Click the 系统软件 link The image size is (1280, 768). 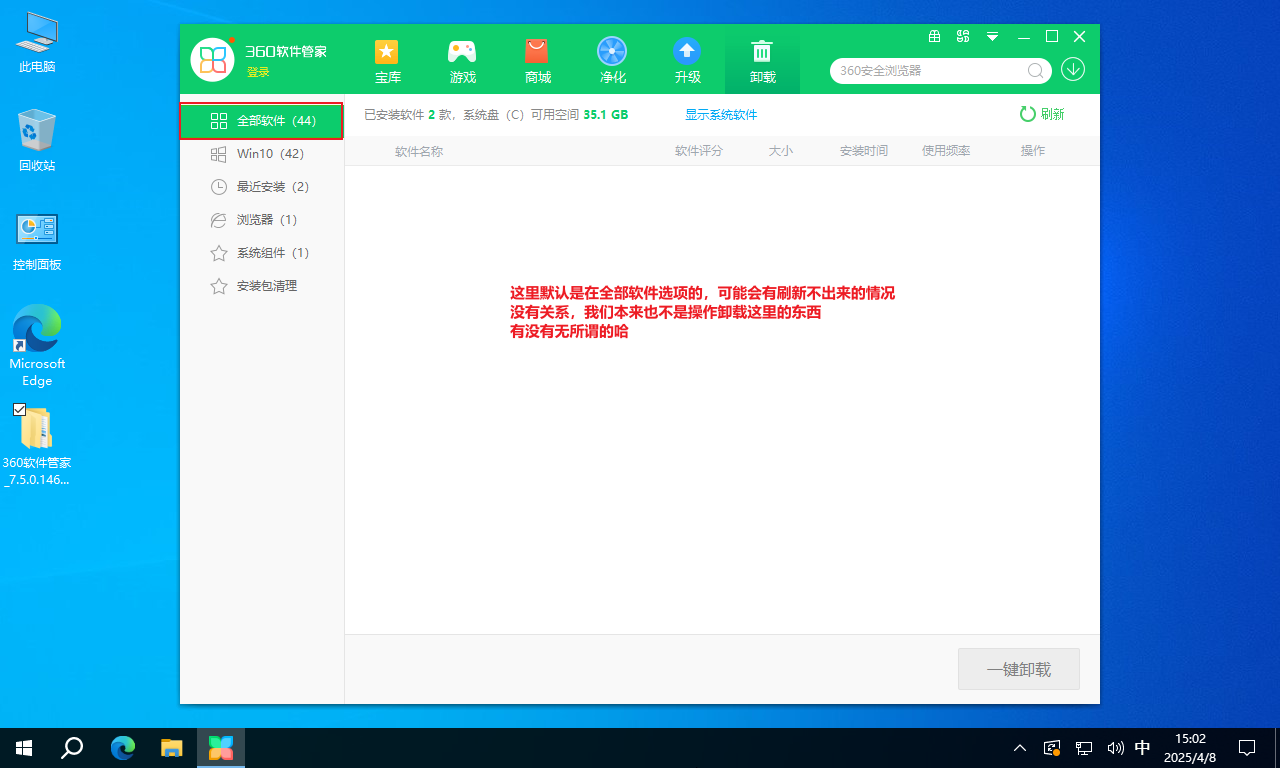click(x=733, y=115)
